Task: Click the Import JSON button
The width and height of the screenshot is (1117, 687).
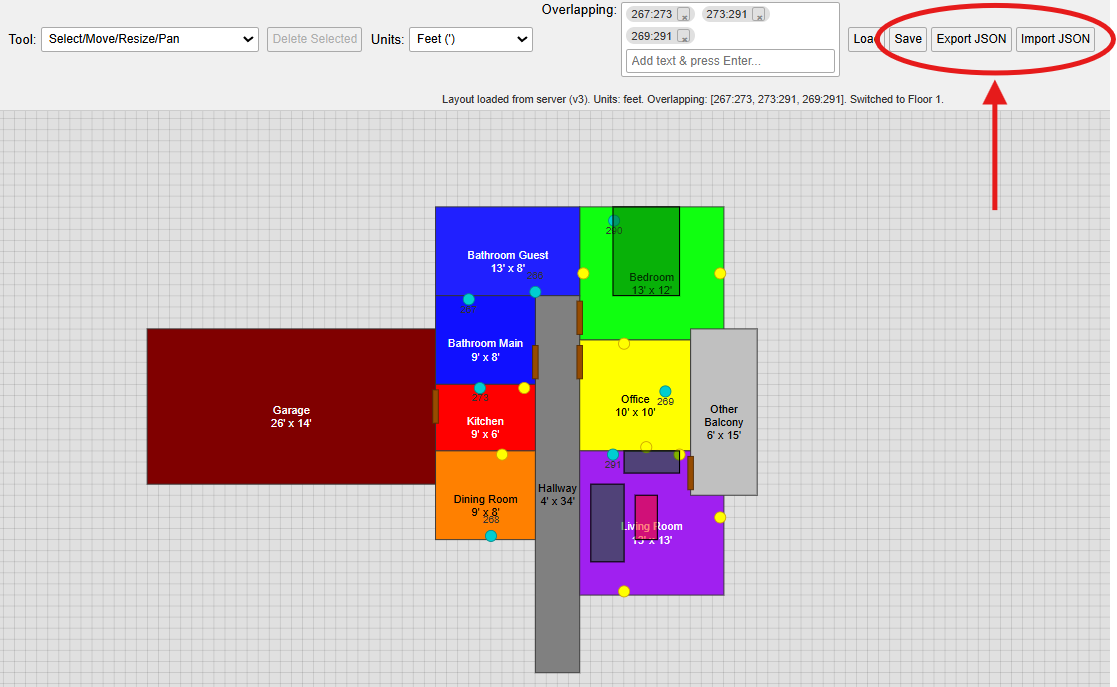Action: coord(1056,39)
